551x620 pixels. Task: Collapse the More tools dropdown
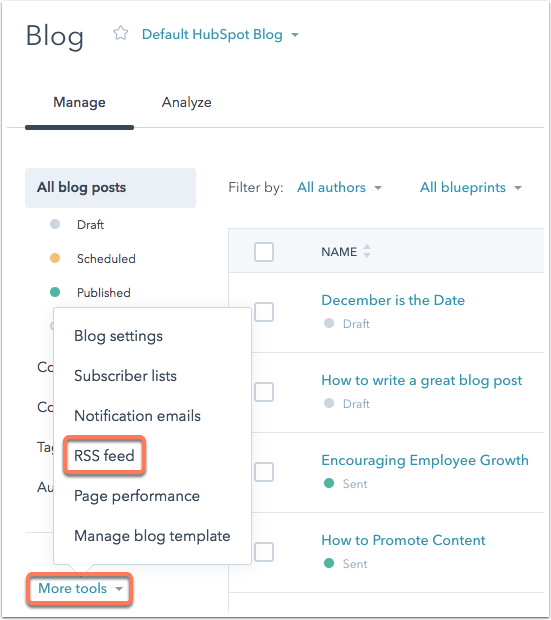[x=80, y=588]
